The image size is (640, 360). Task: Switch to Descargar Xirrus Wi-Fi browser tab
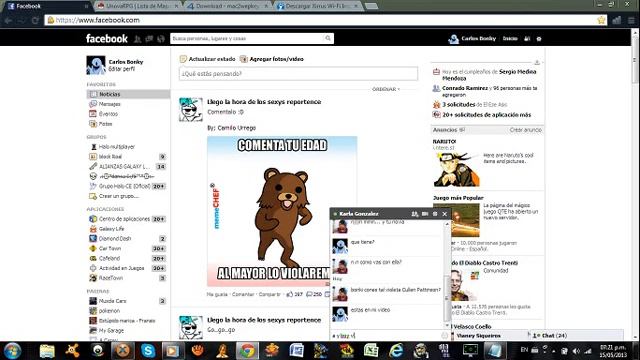pos(317,6)
